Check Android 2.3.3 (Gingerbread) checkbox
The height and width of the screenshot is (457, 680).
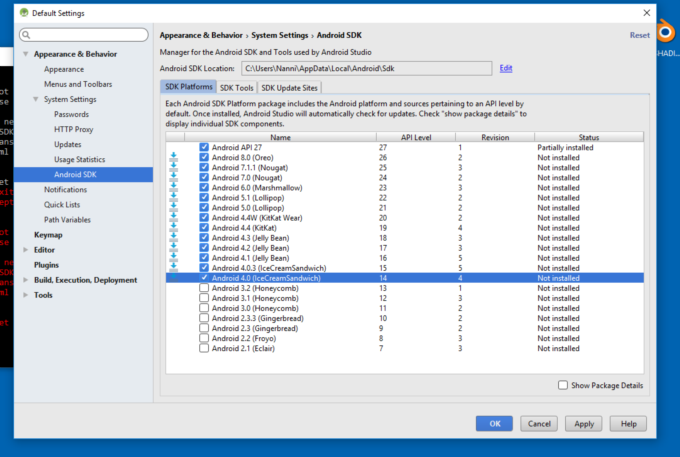[204, 318]
